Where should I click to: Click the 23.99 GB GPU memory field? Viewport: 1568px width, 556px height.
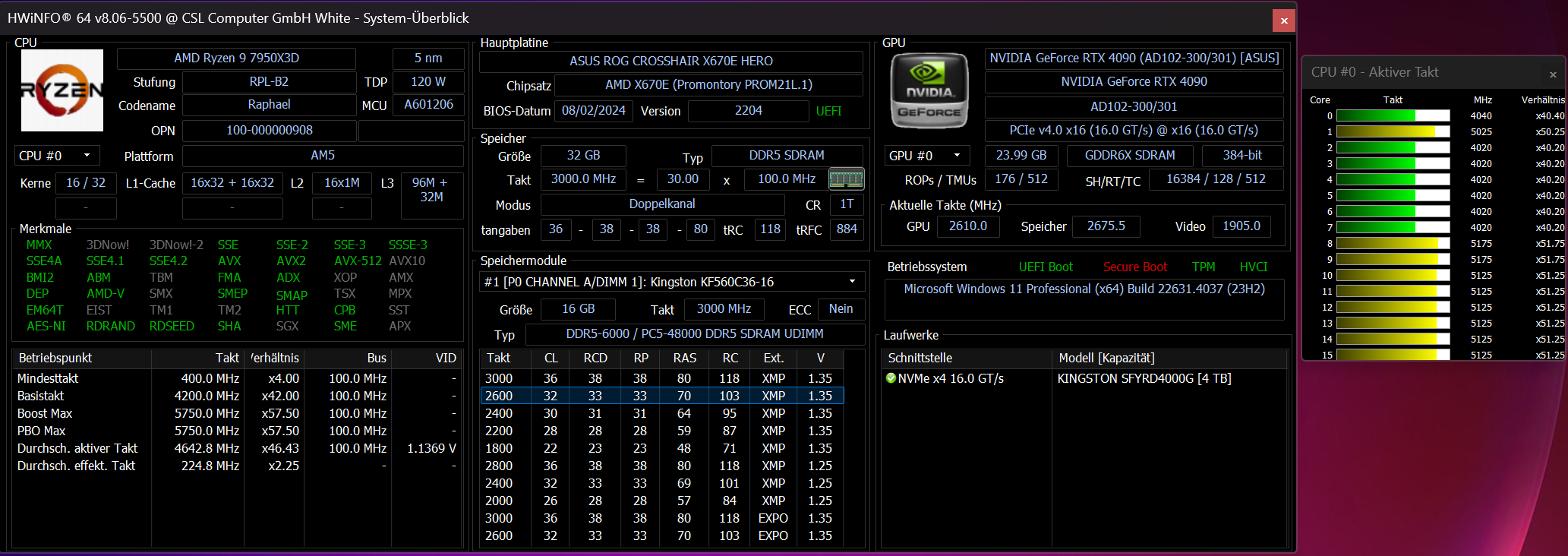click(x=1021, y=156)
